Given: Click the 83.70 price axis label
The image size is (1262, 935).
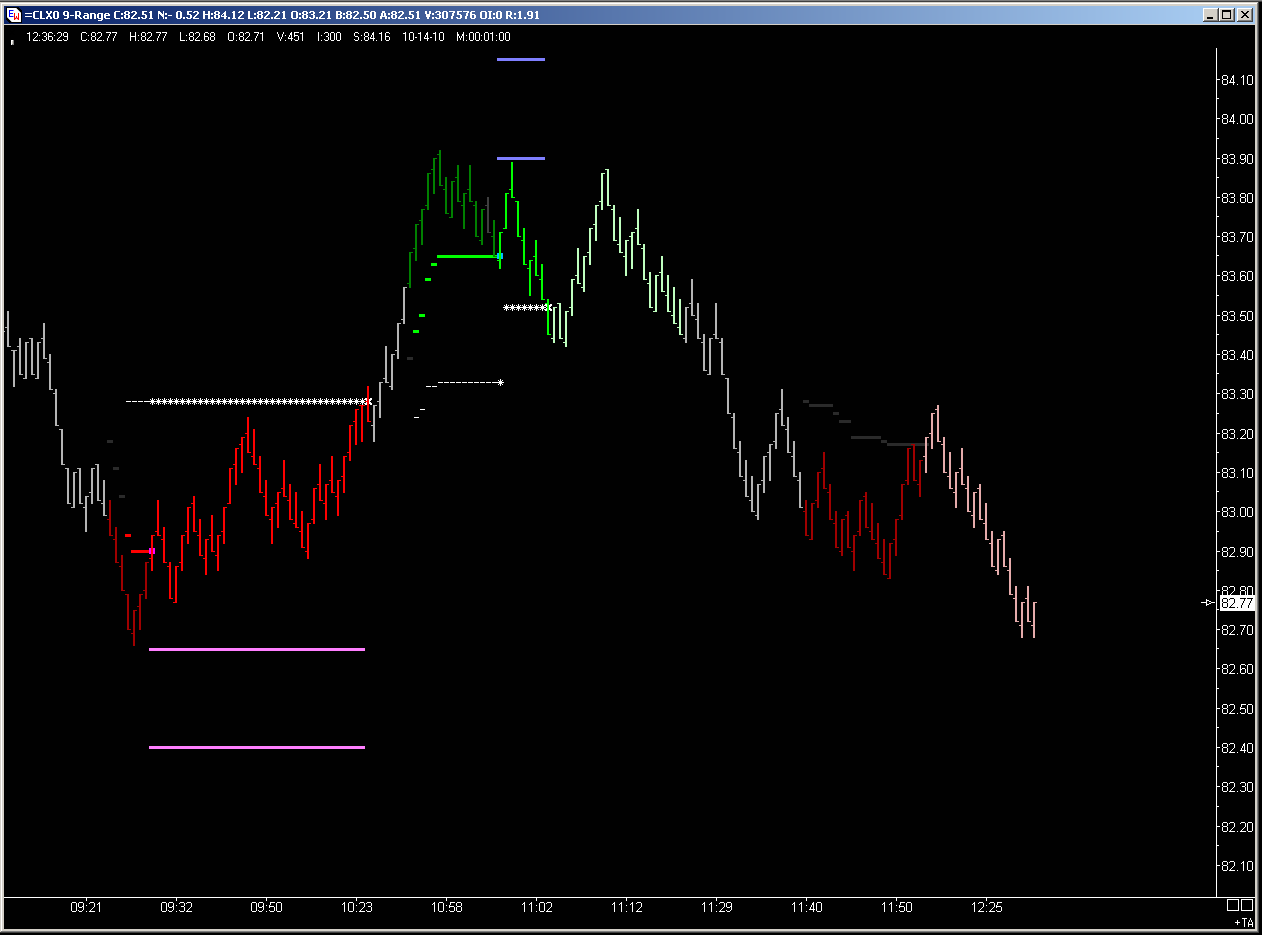Looking at the screenshot, I should [1238, 237].
